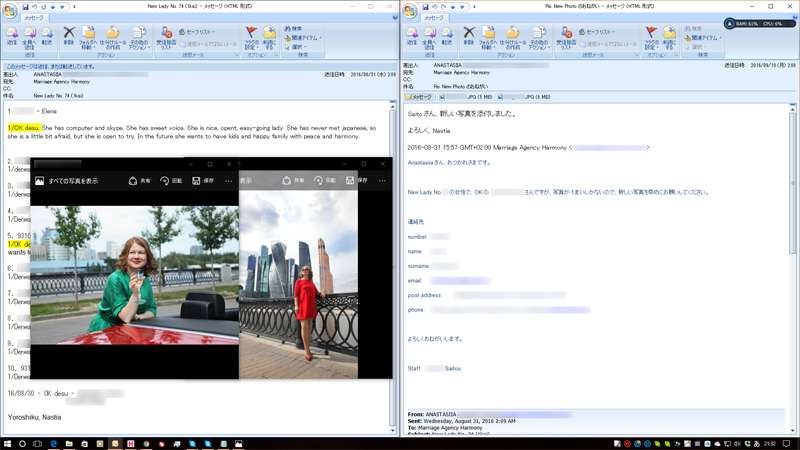Expand Safe Lists dropdown in right window
The height and width of the screenshot is (450, 800).
[x=596, y=32]
